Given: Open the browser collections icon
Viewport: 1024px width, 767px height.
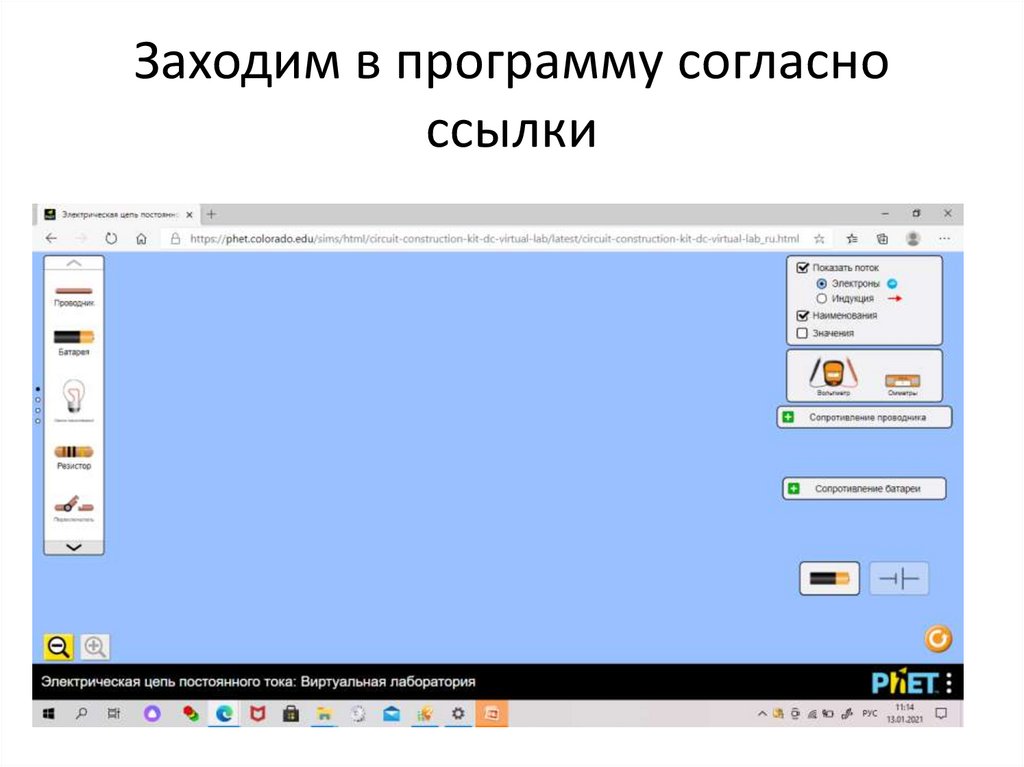Looking at the screenshot, I should click(x=882, y=238).
